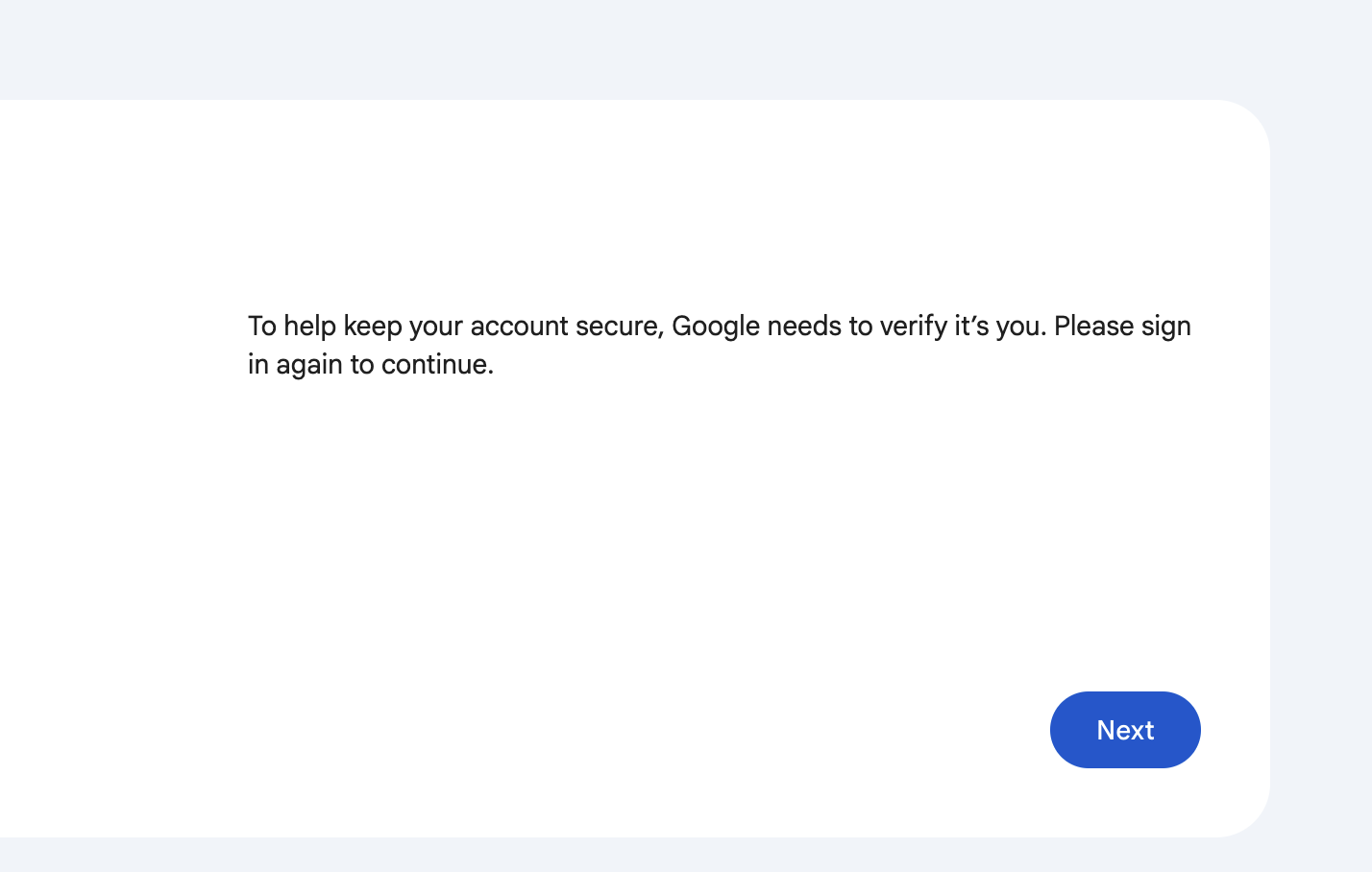Click the word "in" starting the second line
1372x872 pixels.
point(257,365)
